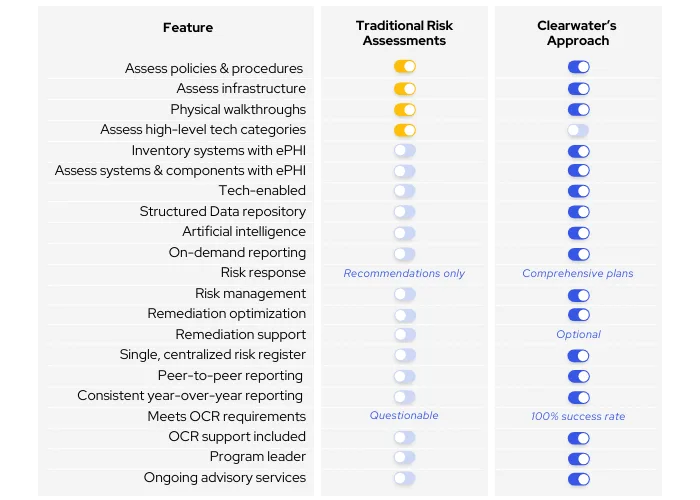
Task: Click the 'Comprehensive plans' text
Action: 578,273
